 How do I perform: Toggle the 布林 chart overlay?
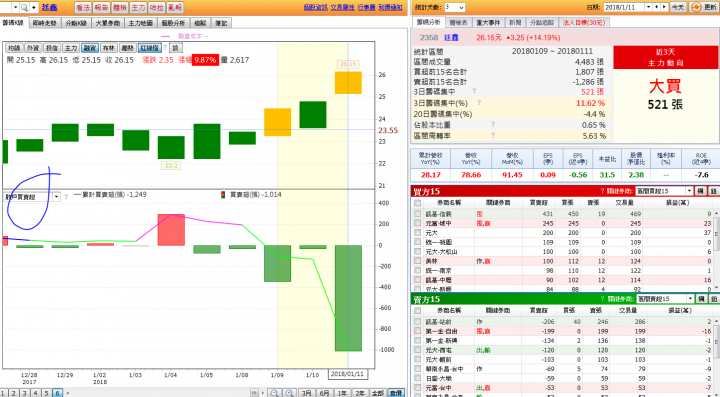pos(108,48)
